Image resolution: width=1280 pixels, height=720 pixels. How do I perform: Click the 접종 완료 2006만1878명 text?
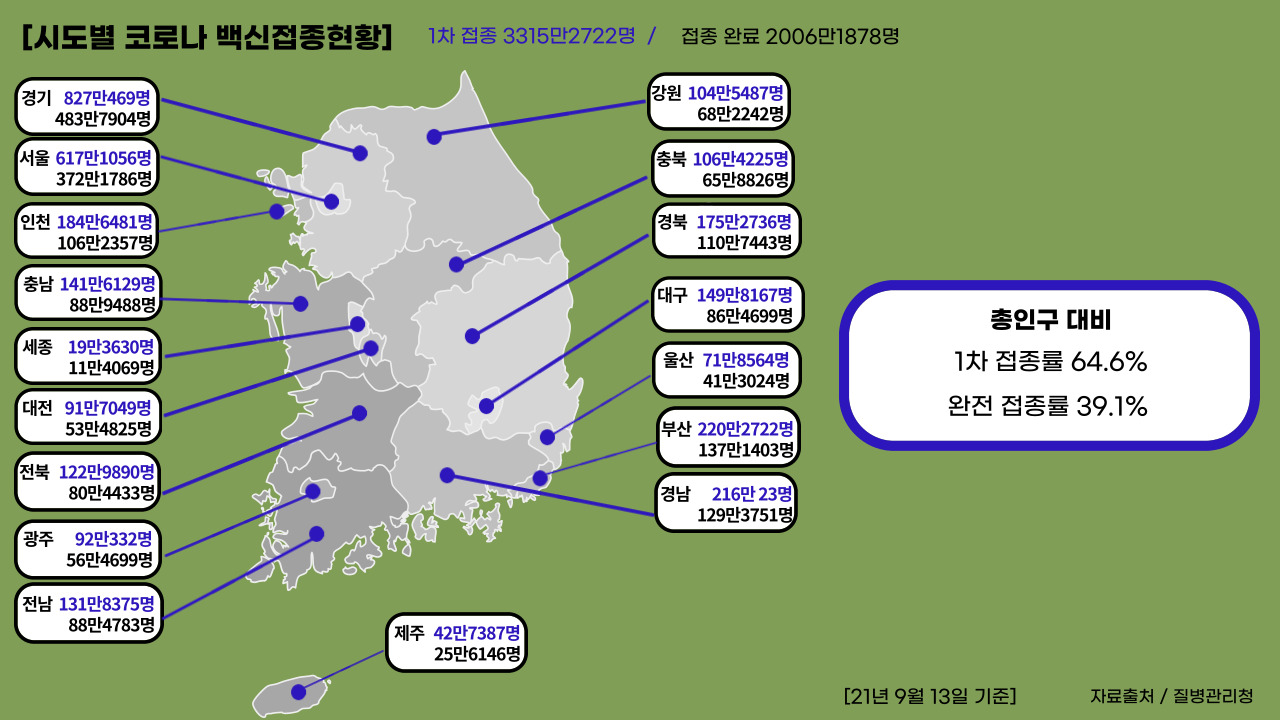pyautogui.click(x=790, y=36)
